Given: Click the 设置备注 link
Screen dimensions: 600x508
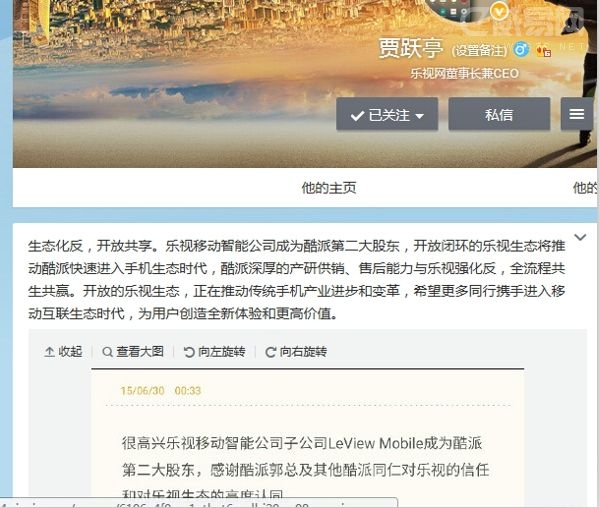Looking at the screenshot, I should (479, 50).
